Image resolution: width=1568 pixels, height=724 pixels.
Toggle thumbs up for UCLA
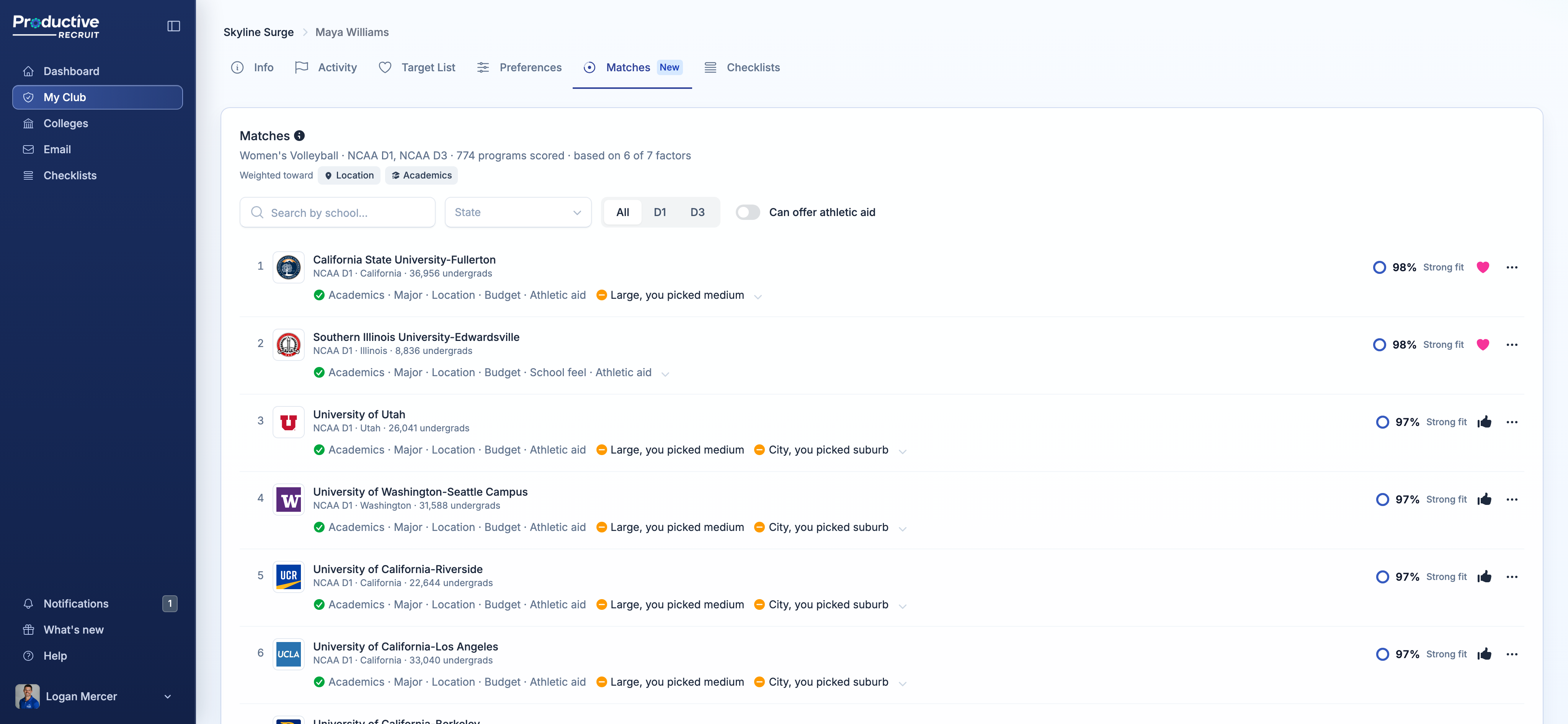click(1484, 654)
